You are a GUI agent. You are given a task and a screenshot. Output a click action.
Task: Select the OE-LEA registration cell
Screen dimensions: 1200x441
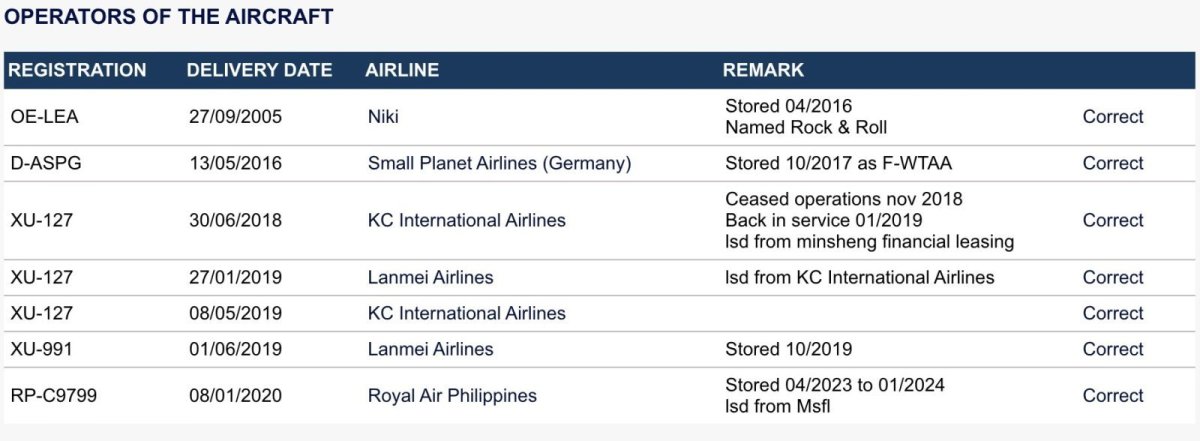click(x=44, y=117)
